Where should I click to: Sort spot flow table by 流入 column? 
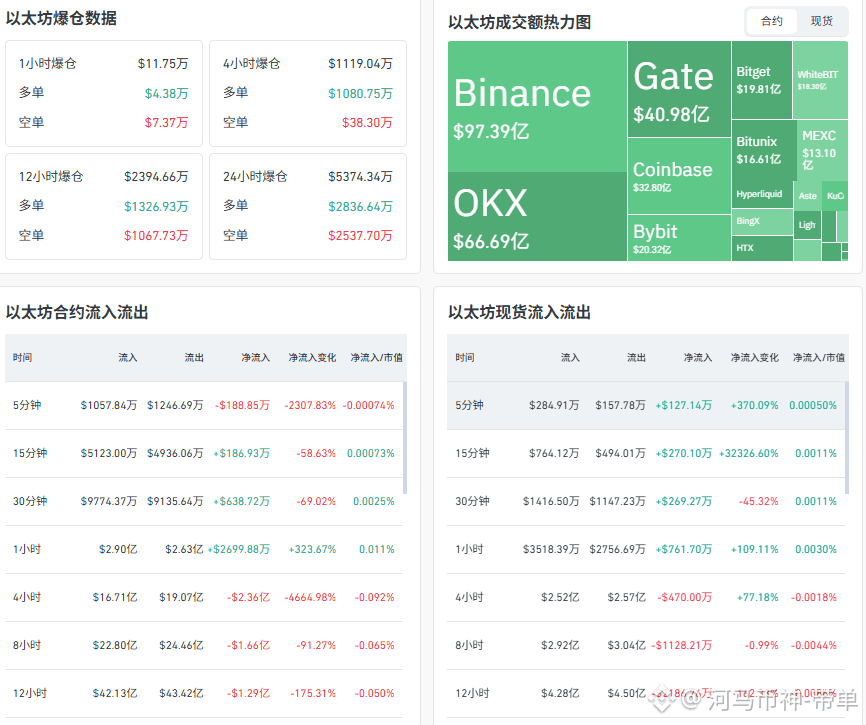pos(570,358)
